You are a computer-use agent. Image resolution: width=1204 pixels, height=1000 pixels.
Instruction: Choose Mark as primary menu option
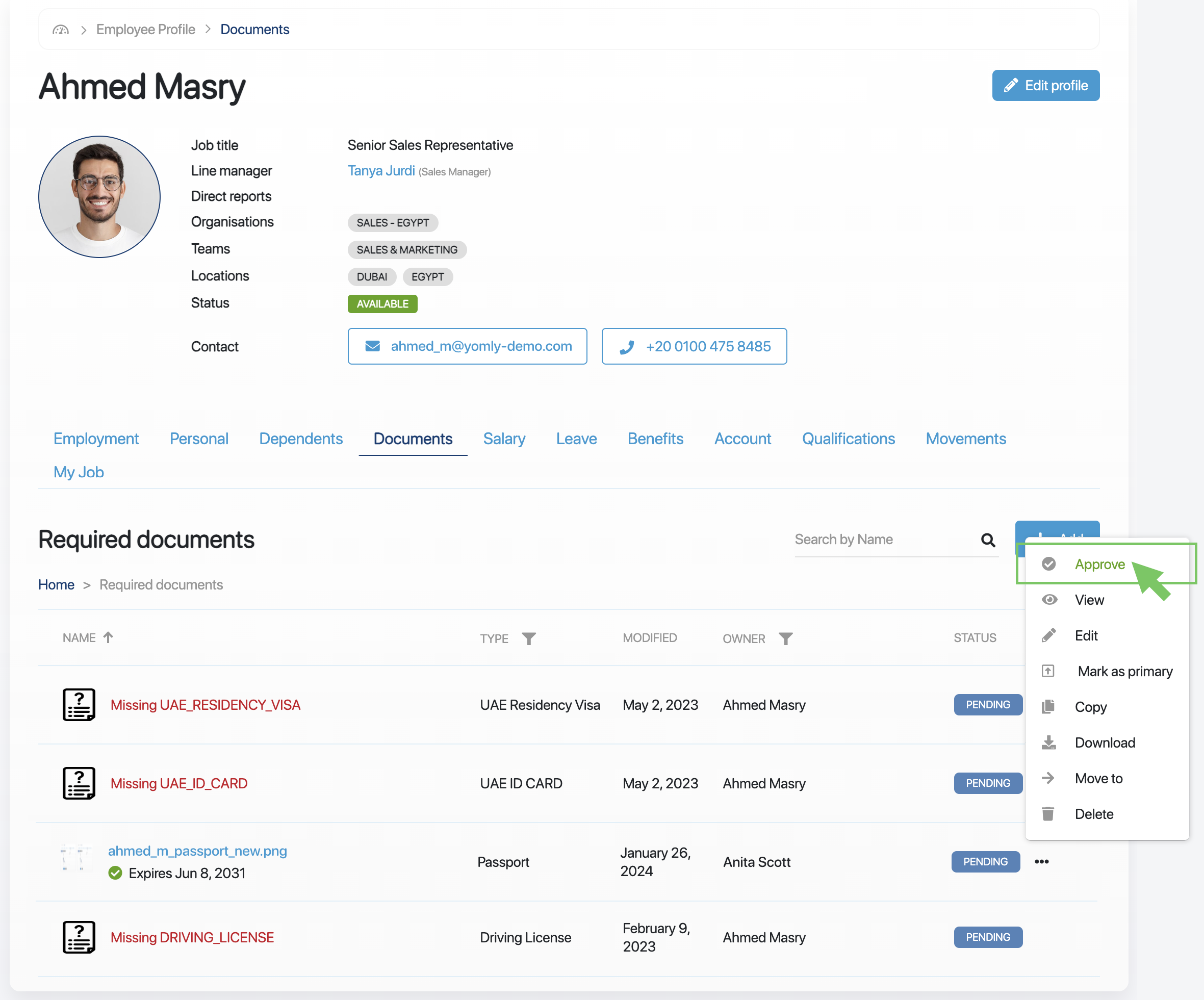pyautogui.click(x=1124, y=671)
